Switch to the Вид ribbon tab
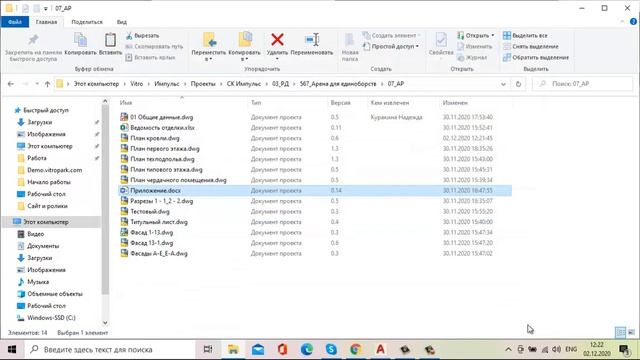The width and height of the screenshot is (640, 360). tap(122, 22)
